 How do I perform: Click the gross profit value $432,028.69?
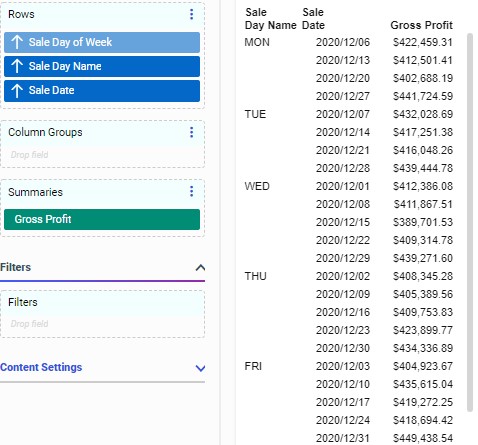point(423,114)
